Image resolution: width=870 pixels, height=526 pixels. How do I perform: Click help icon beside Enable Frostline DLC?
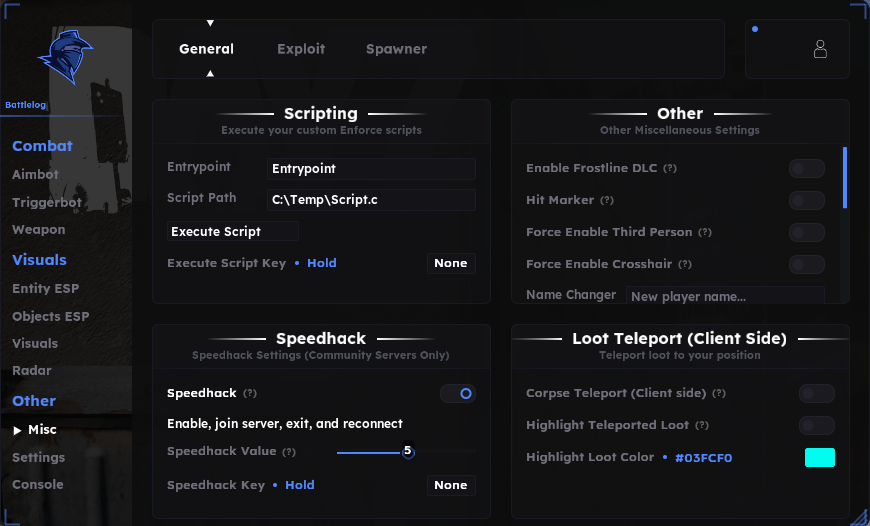coord(670,168)
